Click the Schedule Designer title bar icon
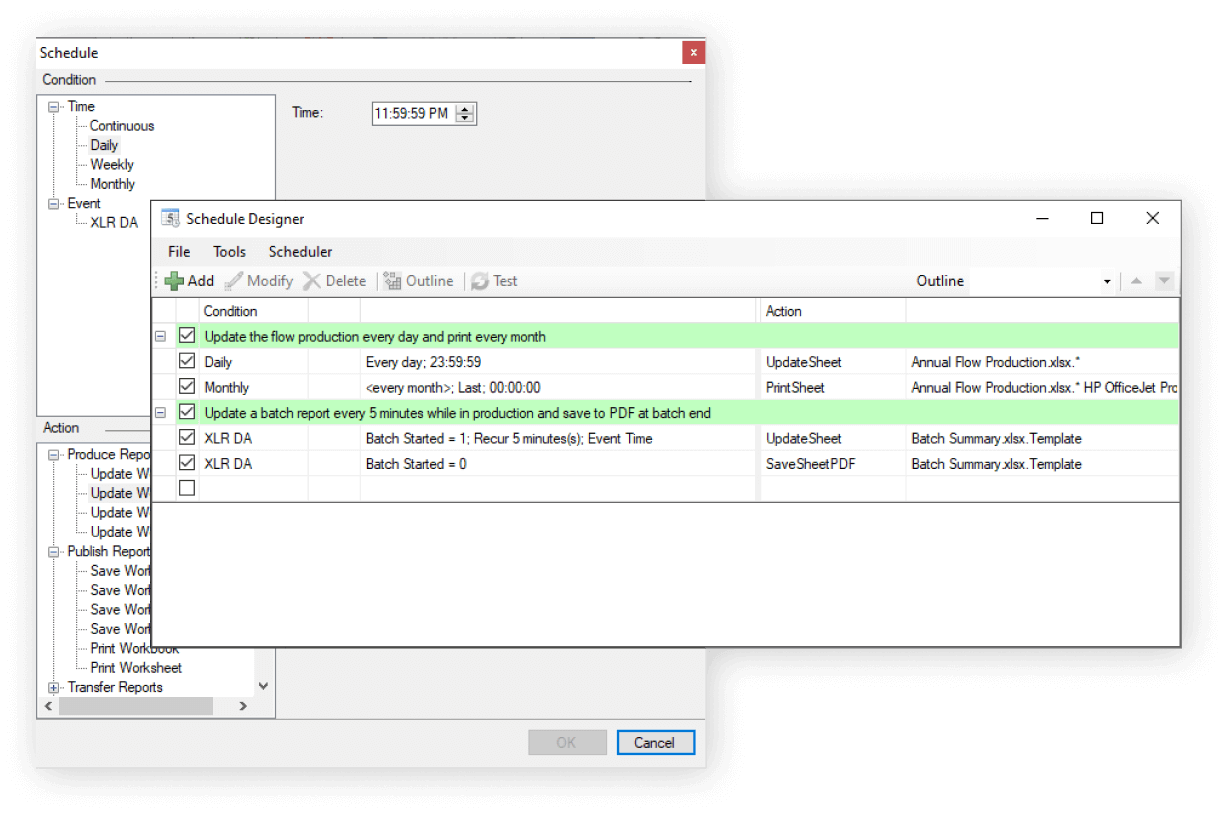This screenshot has width=1232, height=827. [x=170, y=219]
